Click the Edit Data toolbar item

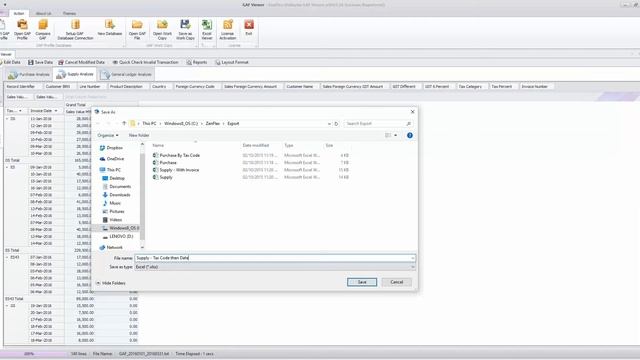[10, 62]
